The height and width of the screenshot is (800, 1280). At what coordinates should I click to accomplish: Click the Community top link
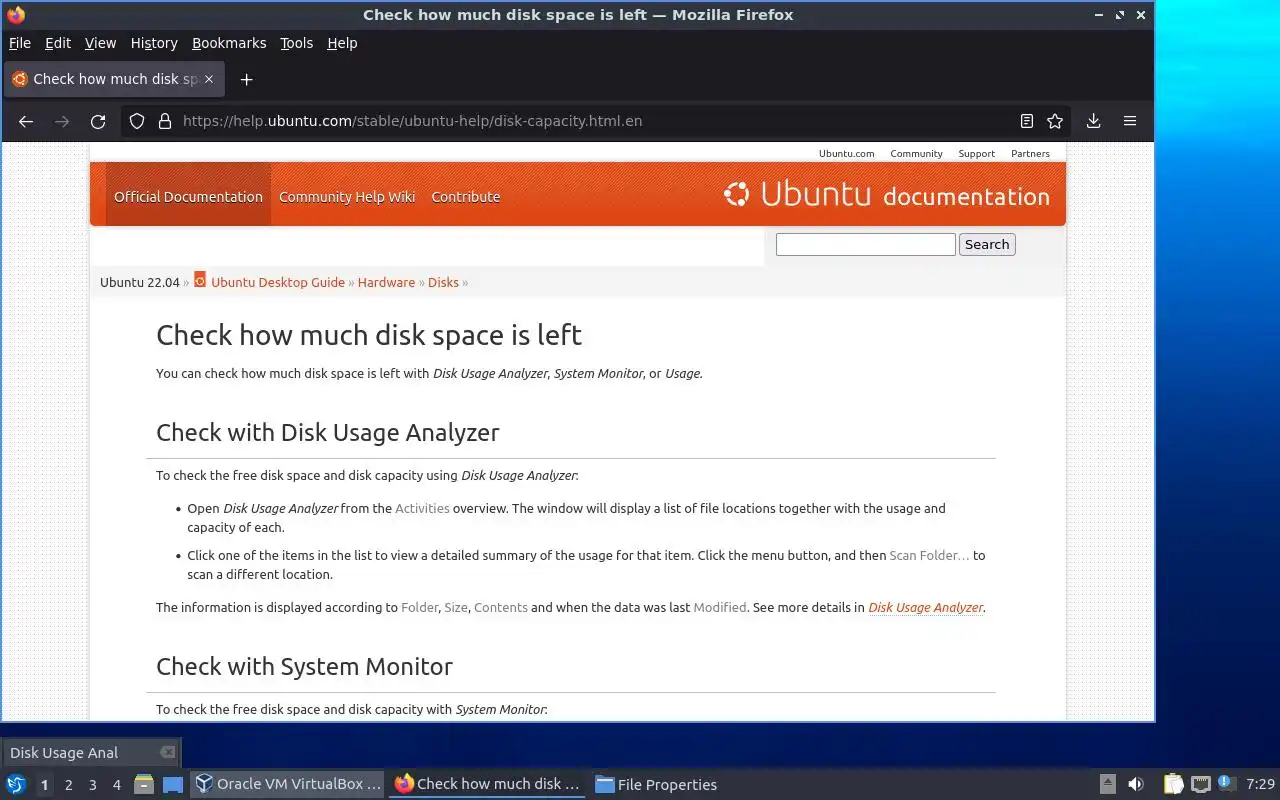(916, 153)
